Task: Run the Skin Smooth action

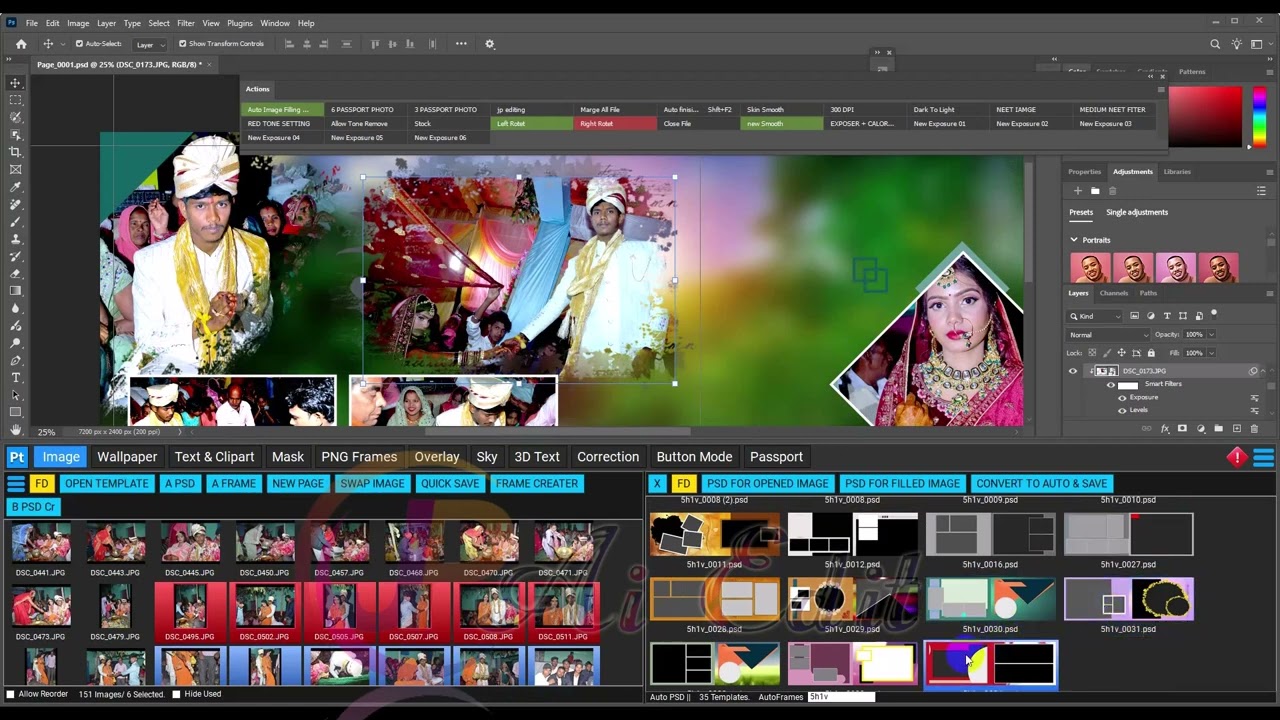Action: [781, 110]
